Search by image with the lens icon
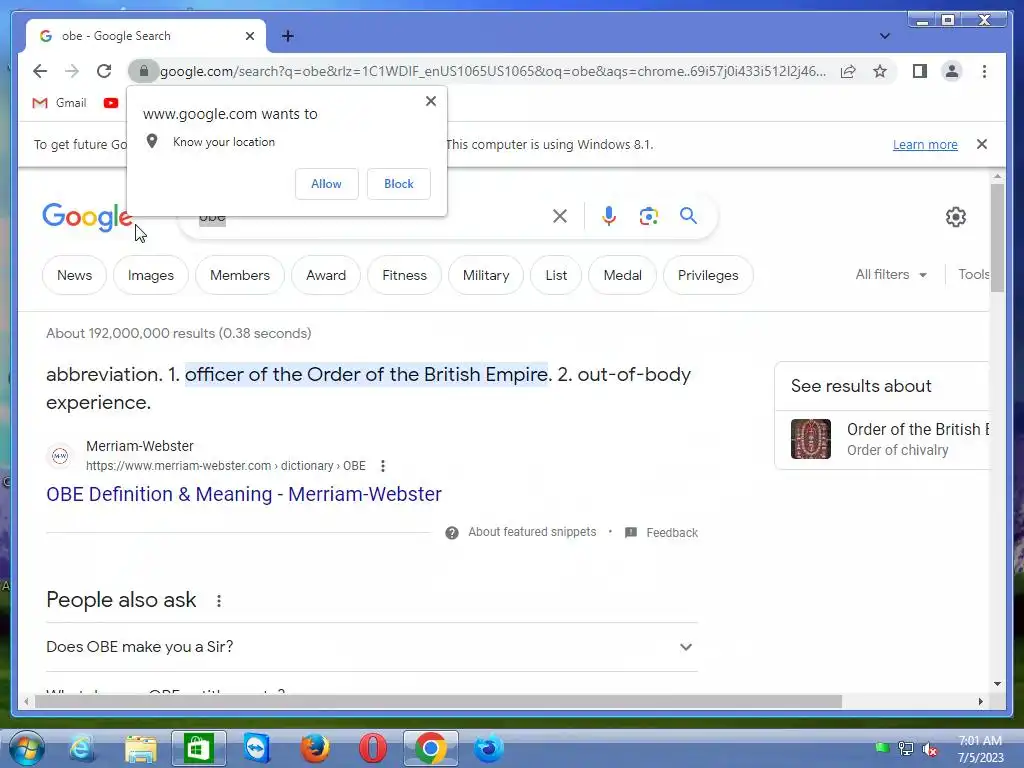The image size is (1024, 768). pyautogui.click(x=648, y=216)
